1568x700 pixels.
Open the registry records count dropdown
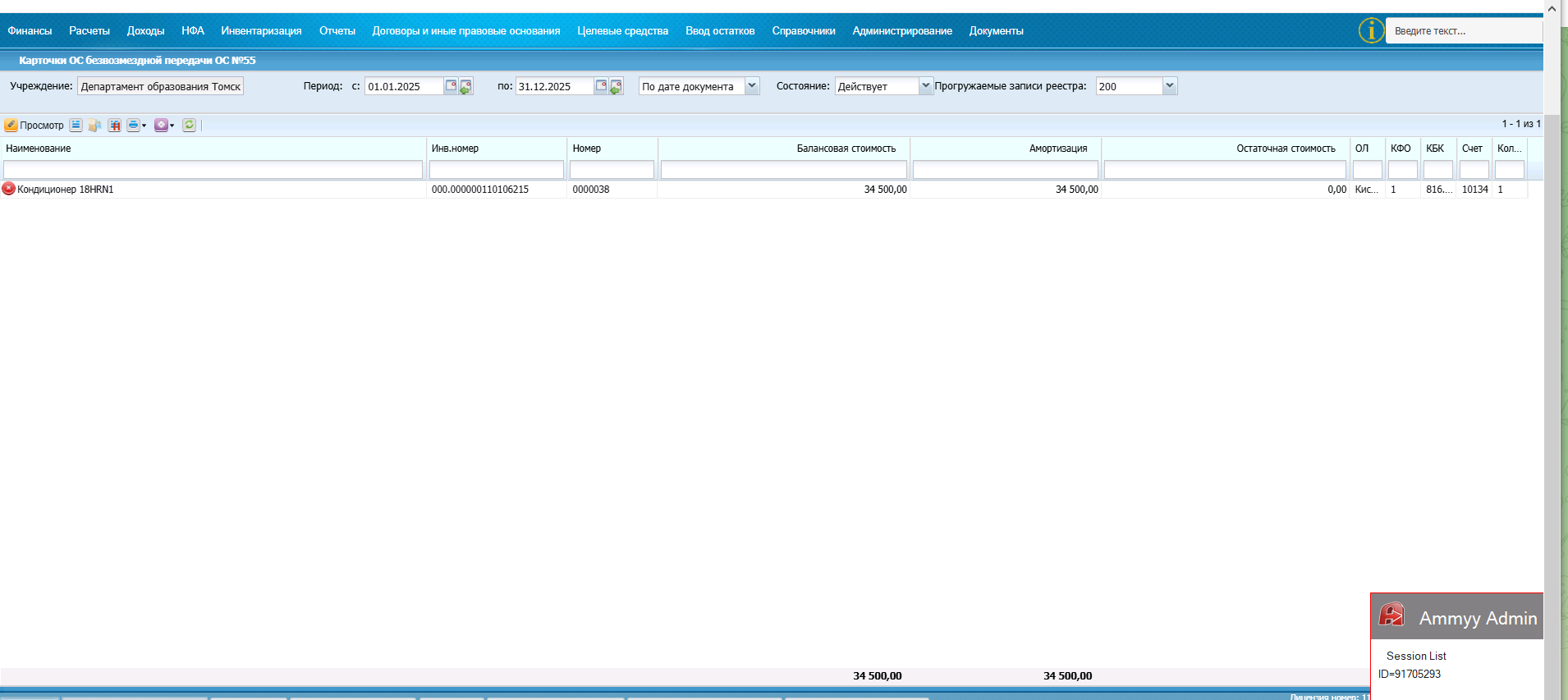click(1170, 86)
